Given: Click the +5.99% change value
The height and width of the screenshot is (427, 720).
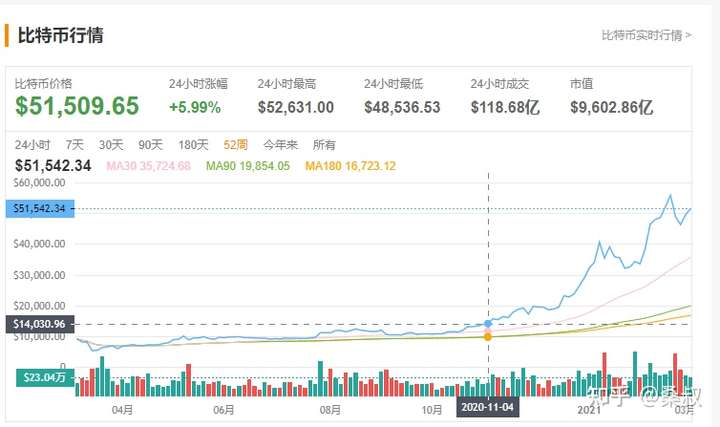Looking at the screenshot, I should 195,107.
